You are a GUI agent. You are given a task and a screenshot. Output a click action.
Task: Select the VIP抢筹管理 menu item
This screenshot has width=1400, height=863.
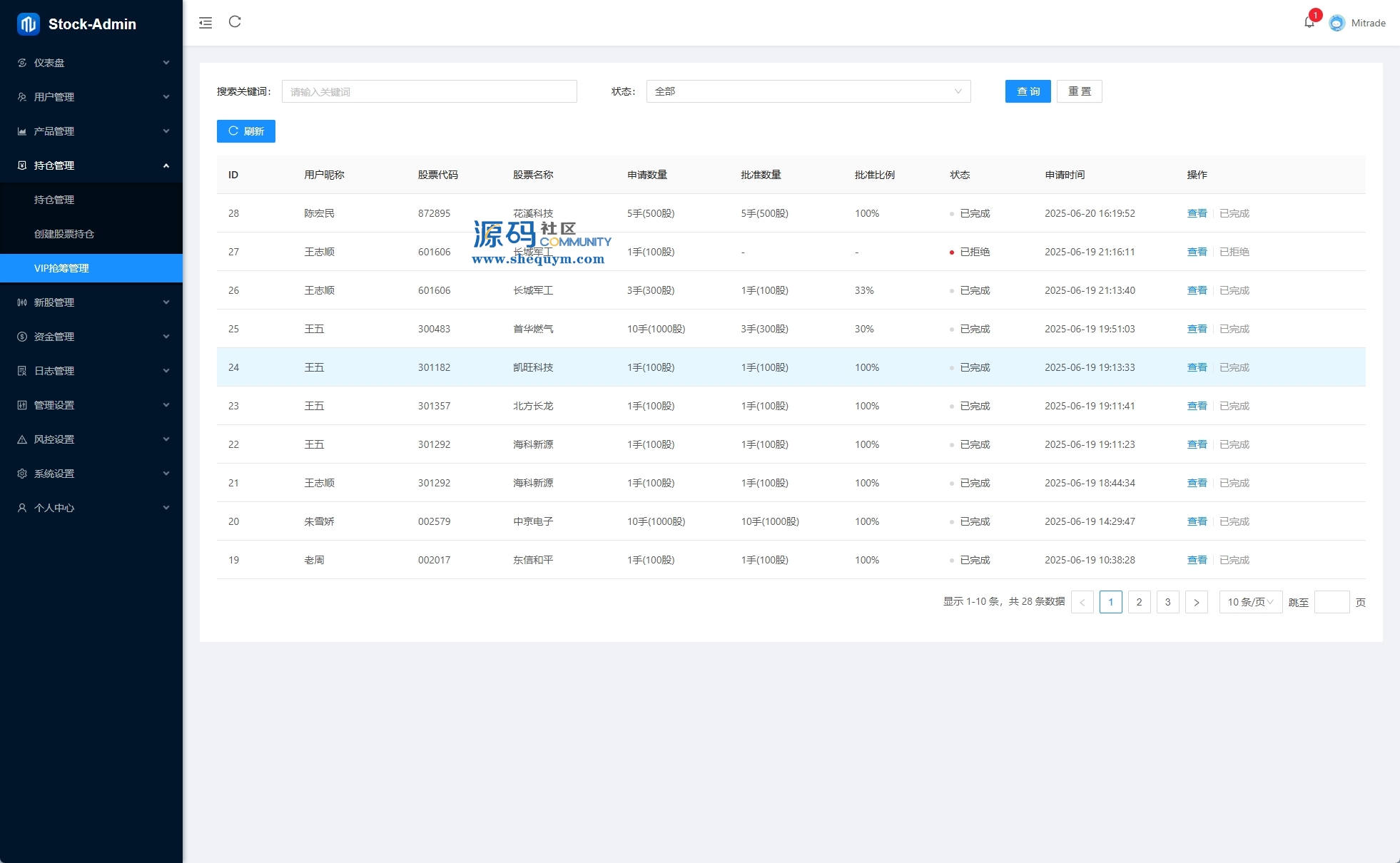click(62, 268)
